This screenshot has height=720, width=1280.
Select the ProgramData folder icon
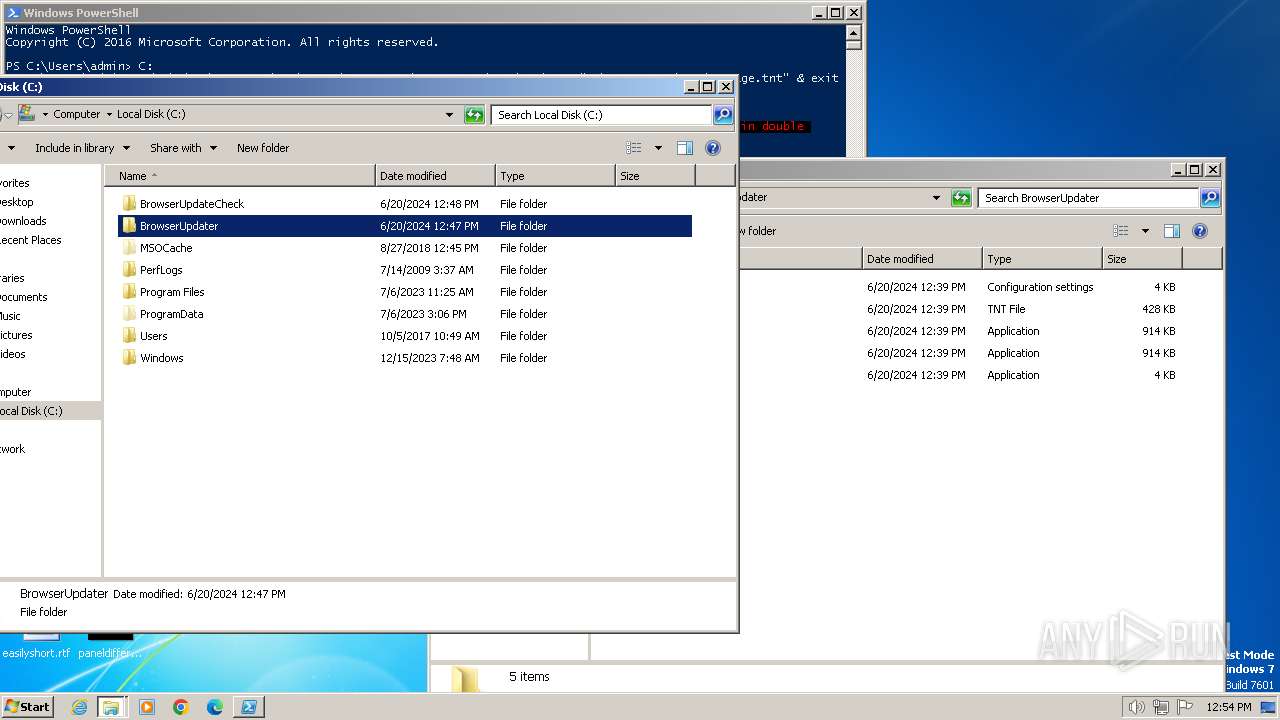click(128, 314)
